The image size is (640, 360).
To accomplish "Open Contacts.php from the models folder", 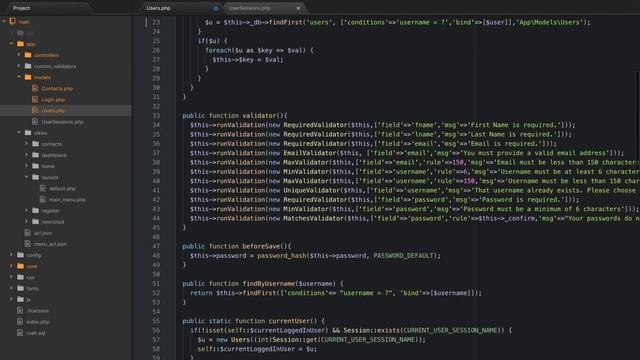I will click(57, 89).
